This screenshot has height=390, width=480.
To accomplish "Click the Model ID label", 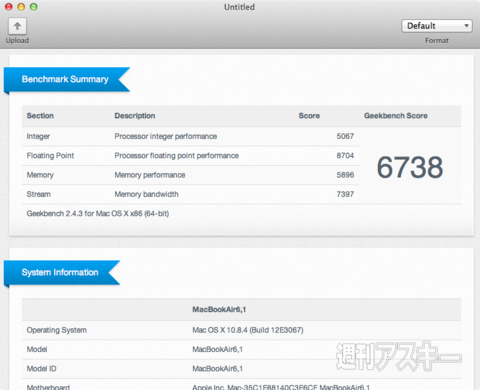I will coord(41,369).
